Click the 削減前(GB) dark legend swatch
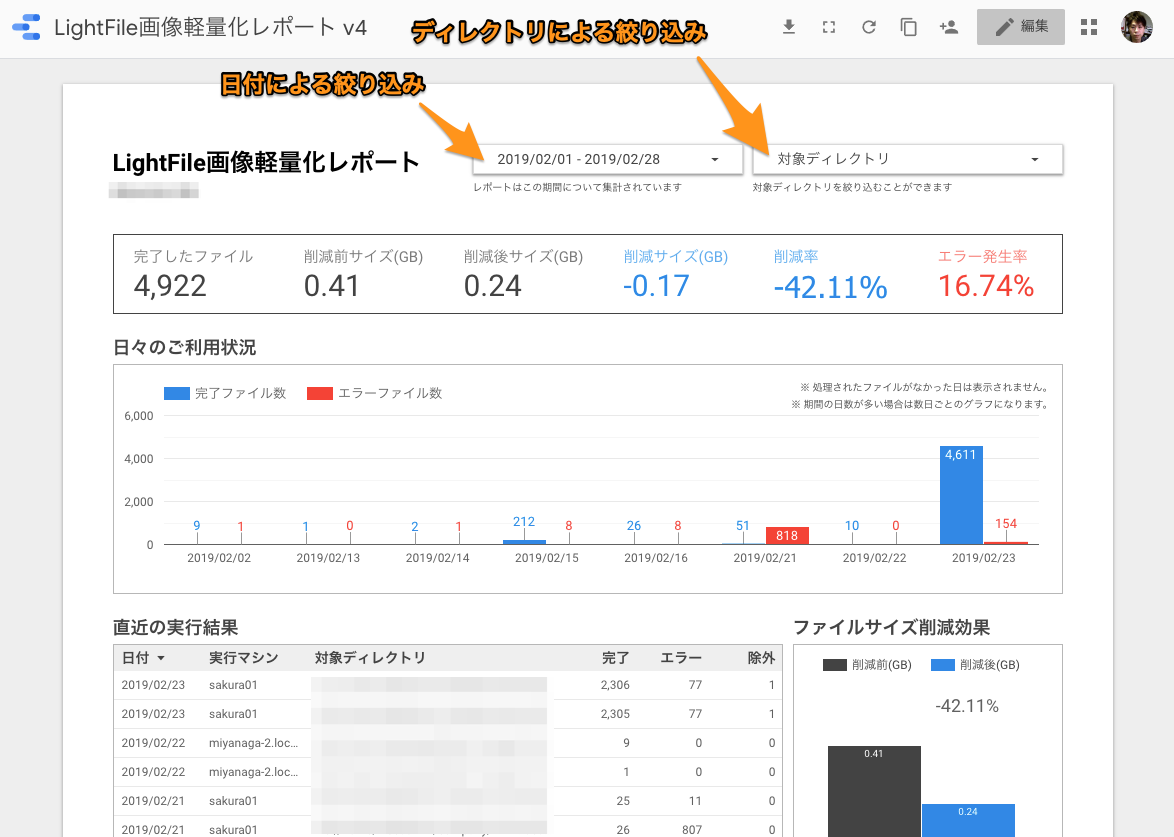The height and width of the screenshot is (837, 1174). click(835, 665)
